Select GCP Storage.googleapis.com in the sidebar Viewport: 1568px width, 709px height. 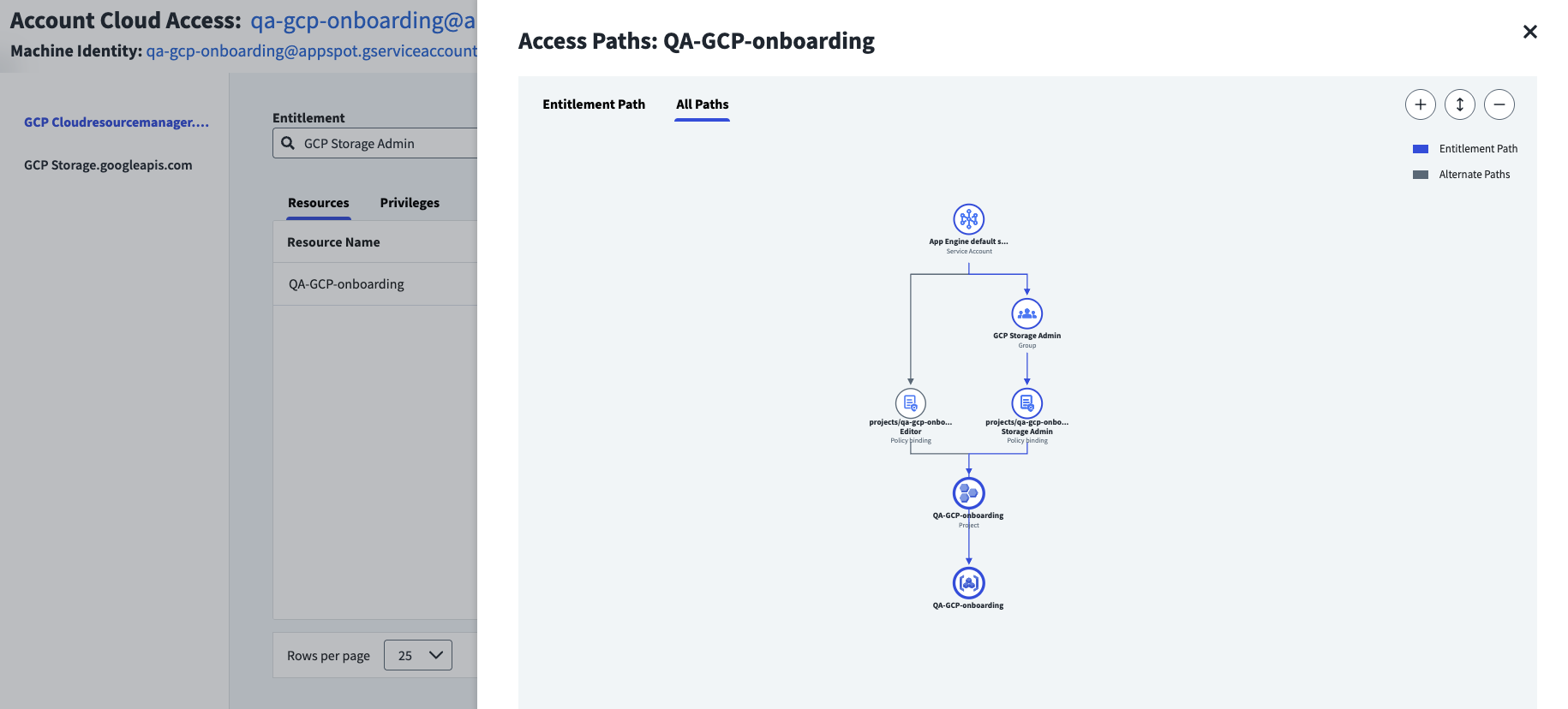click(108, 165)
